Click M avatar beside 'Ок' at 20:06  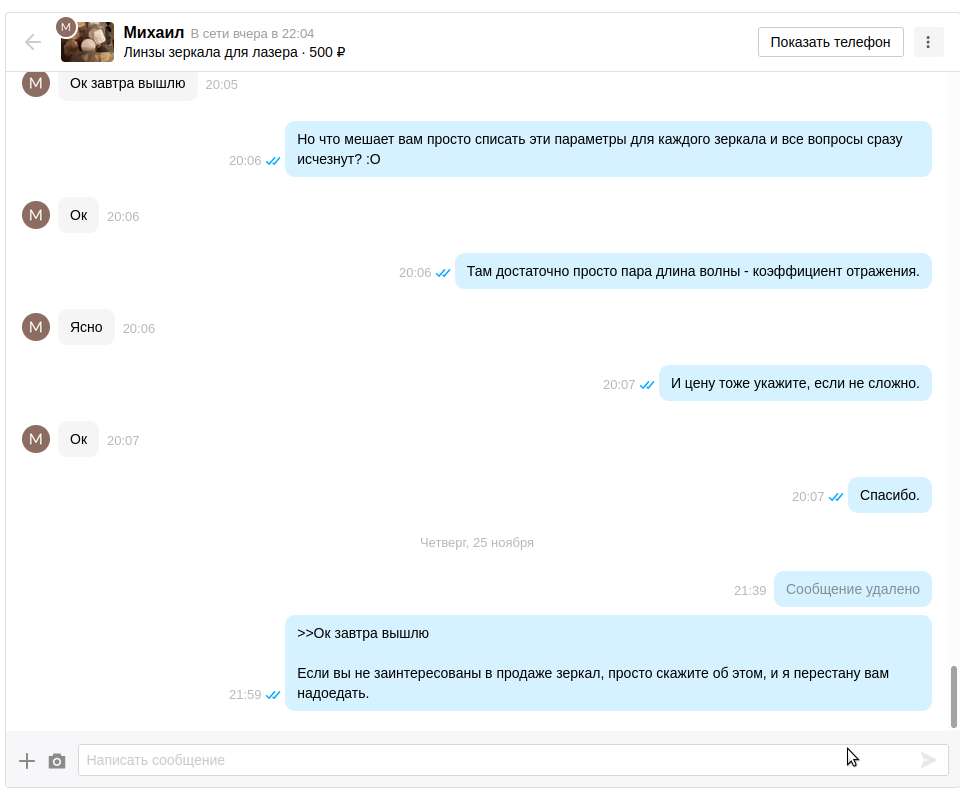(36, 215)
